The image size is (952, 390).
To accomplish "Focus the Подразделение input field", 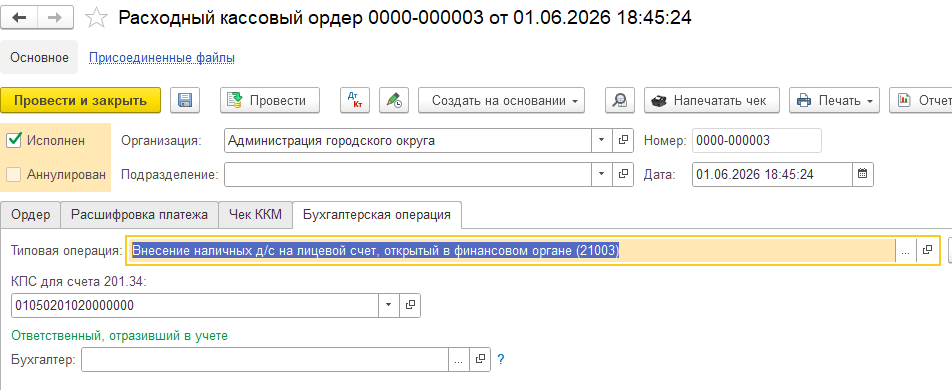I will [x=408, y=174].
